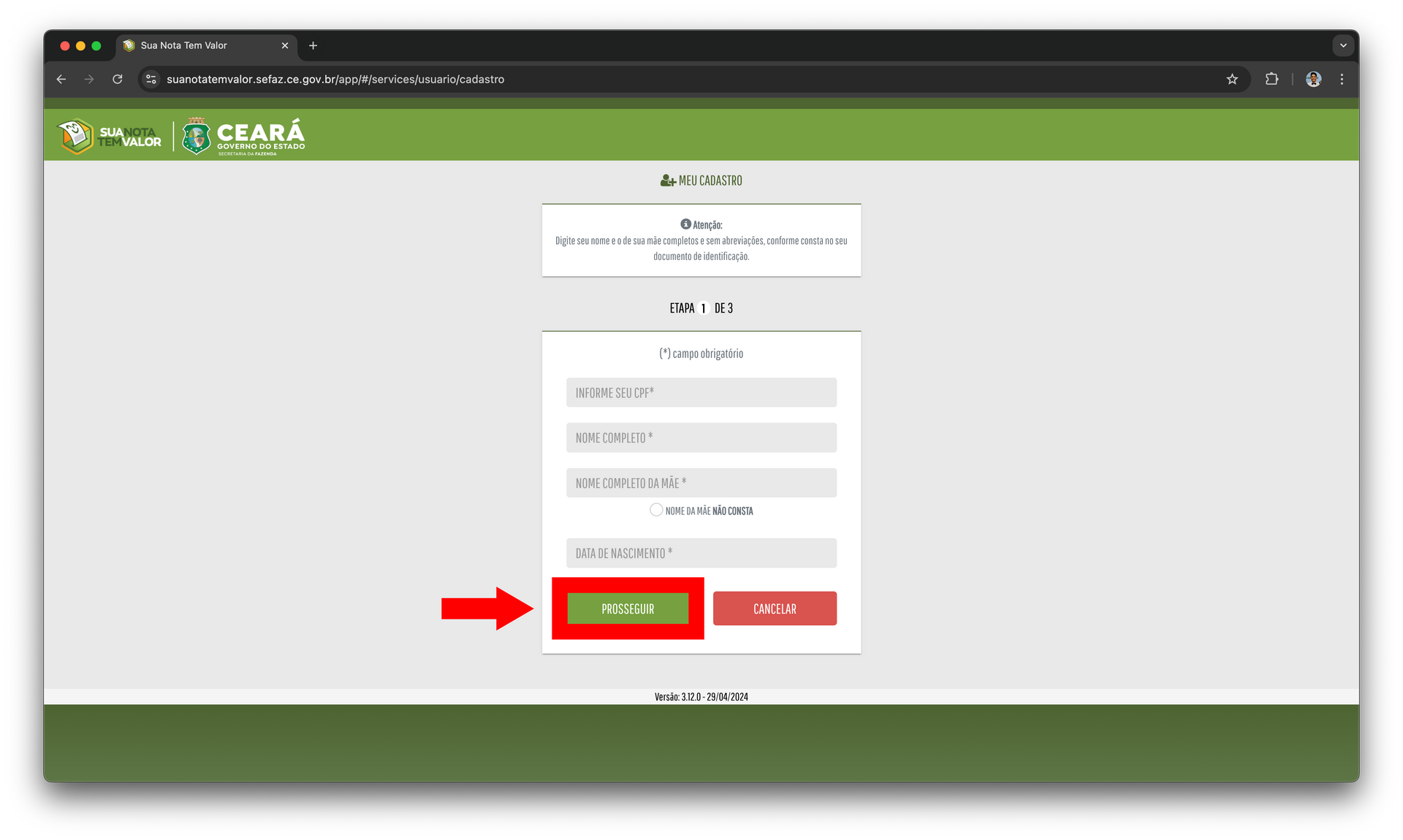Click the site information icon in address bar

151,79
